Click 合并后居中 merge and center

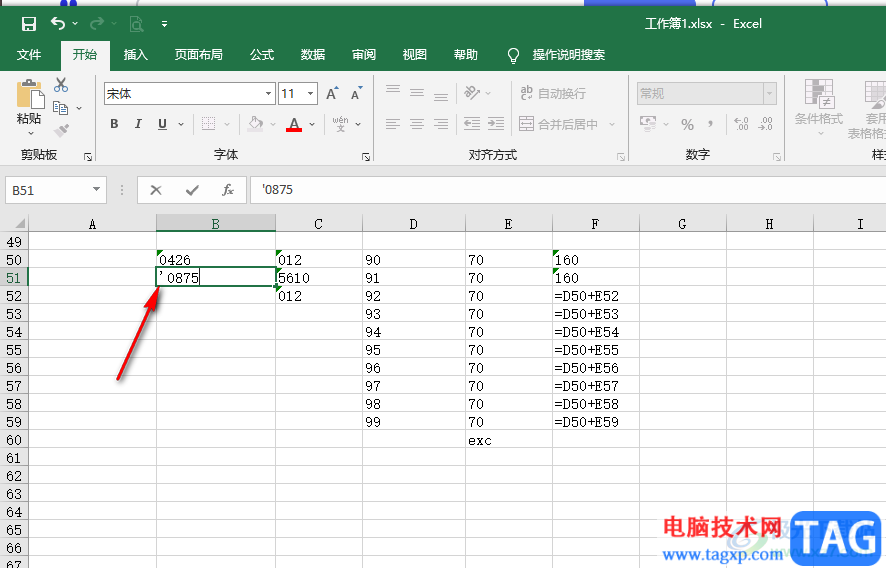coord(558,124)
